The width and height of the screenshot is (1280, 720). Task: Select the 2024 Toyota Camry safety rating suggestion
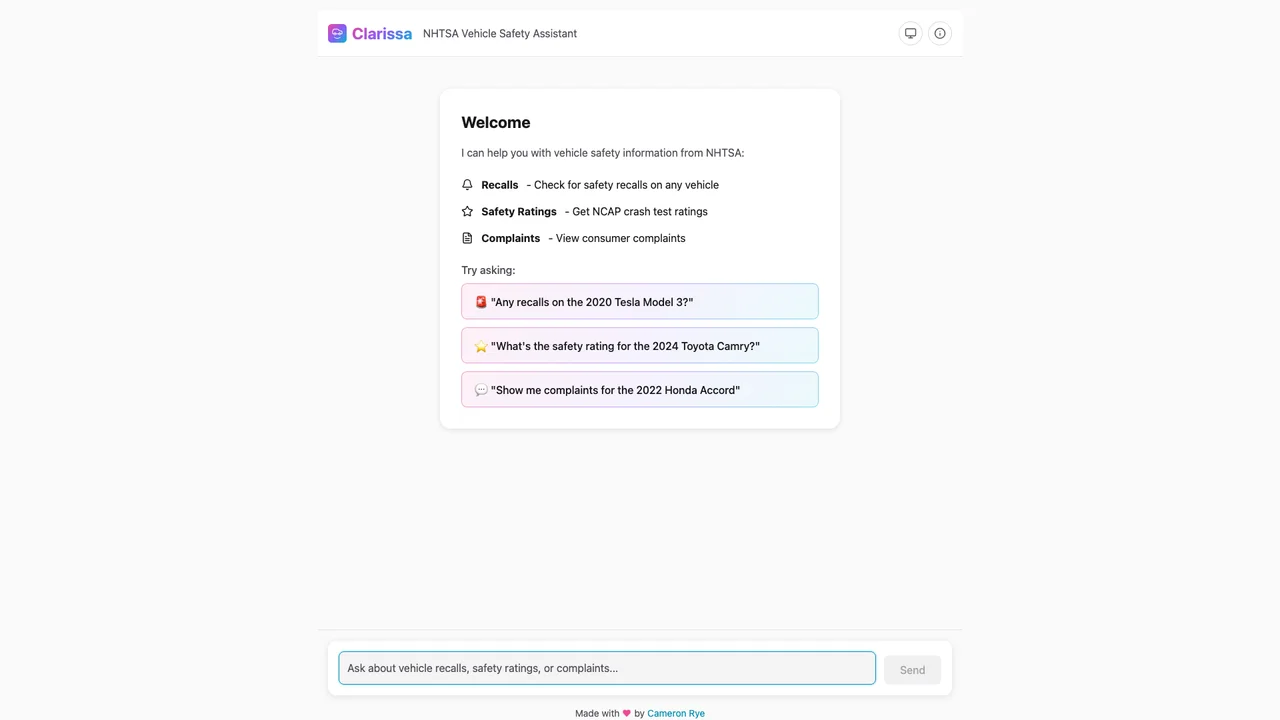[639, 345]
